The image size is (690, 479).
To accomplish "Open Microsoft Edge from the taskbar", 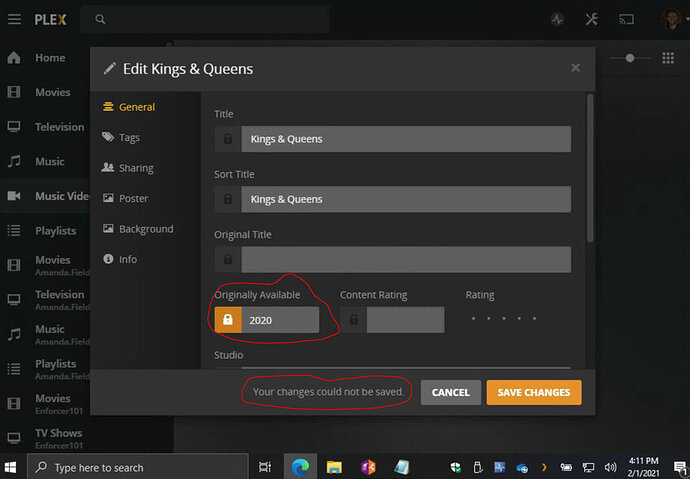I will 300,468.
